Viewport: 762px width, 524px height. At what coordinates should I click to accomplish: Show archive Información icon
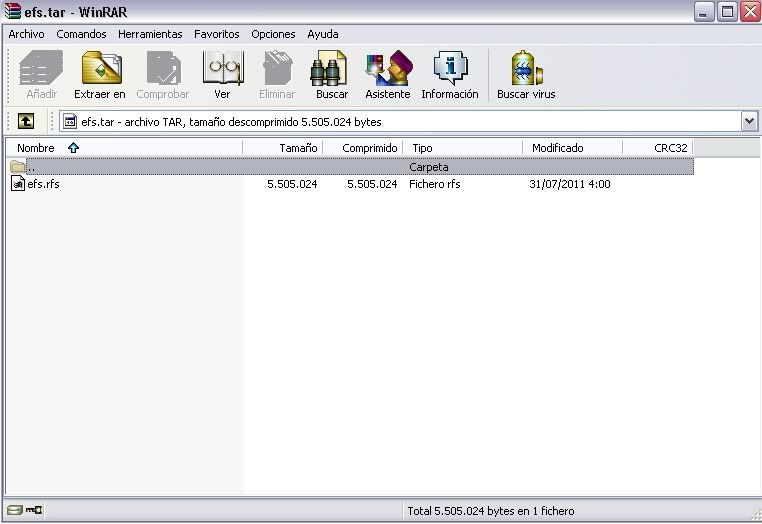(x=450, y=69)
